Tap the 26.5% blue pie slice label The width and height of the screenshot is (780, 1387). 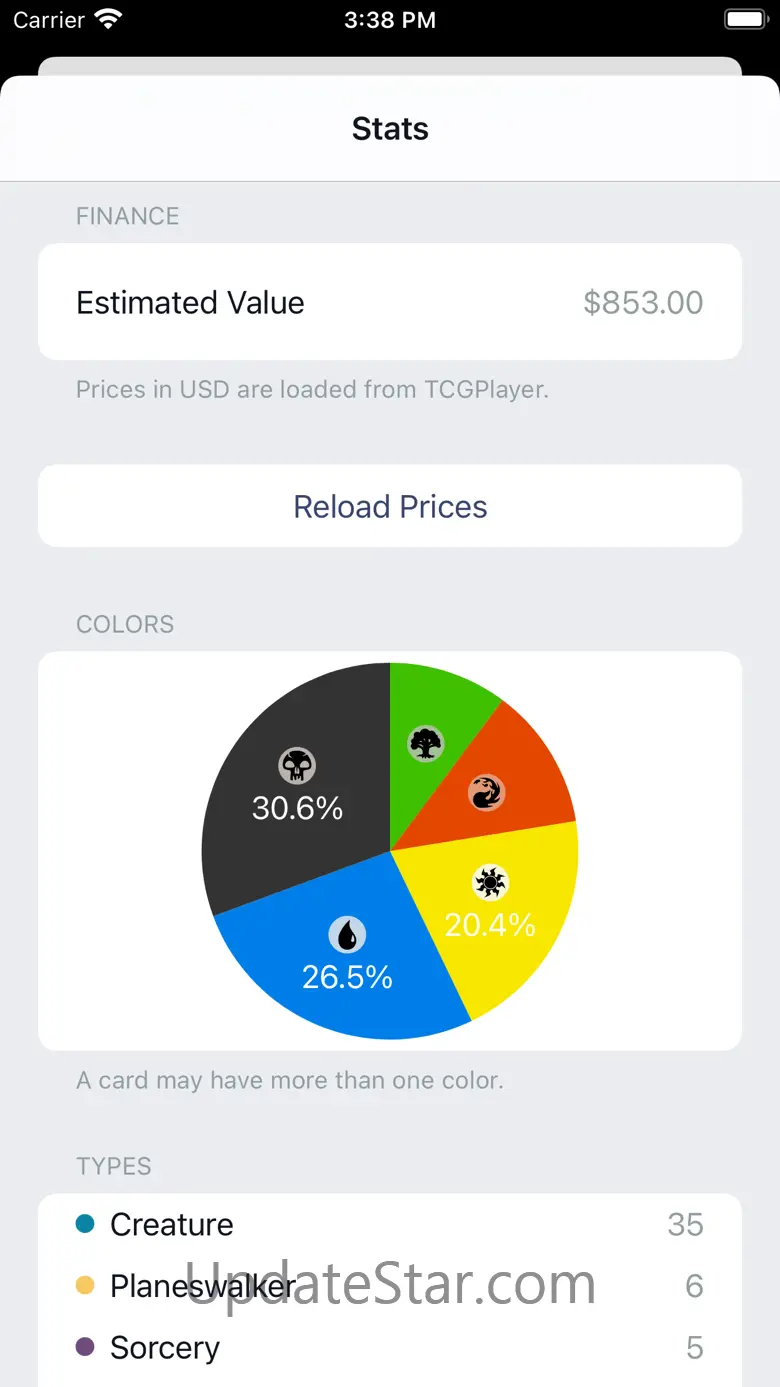coord(347,977)
